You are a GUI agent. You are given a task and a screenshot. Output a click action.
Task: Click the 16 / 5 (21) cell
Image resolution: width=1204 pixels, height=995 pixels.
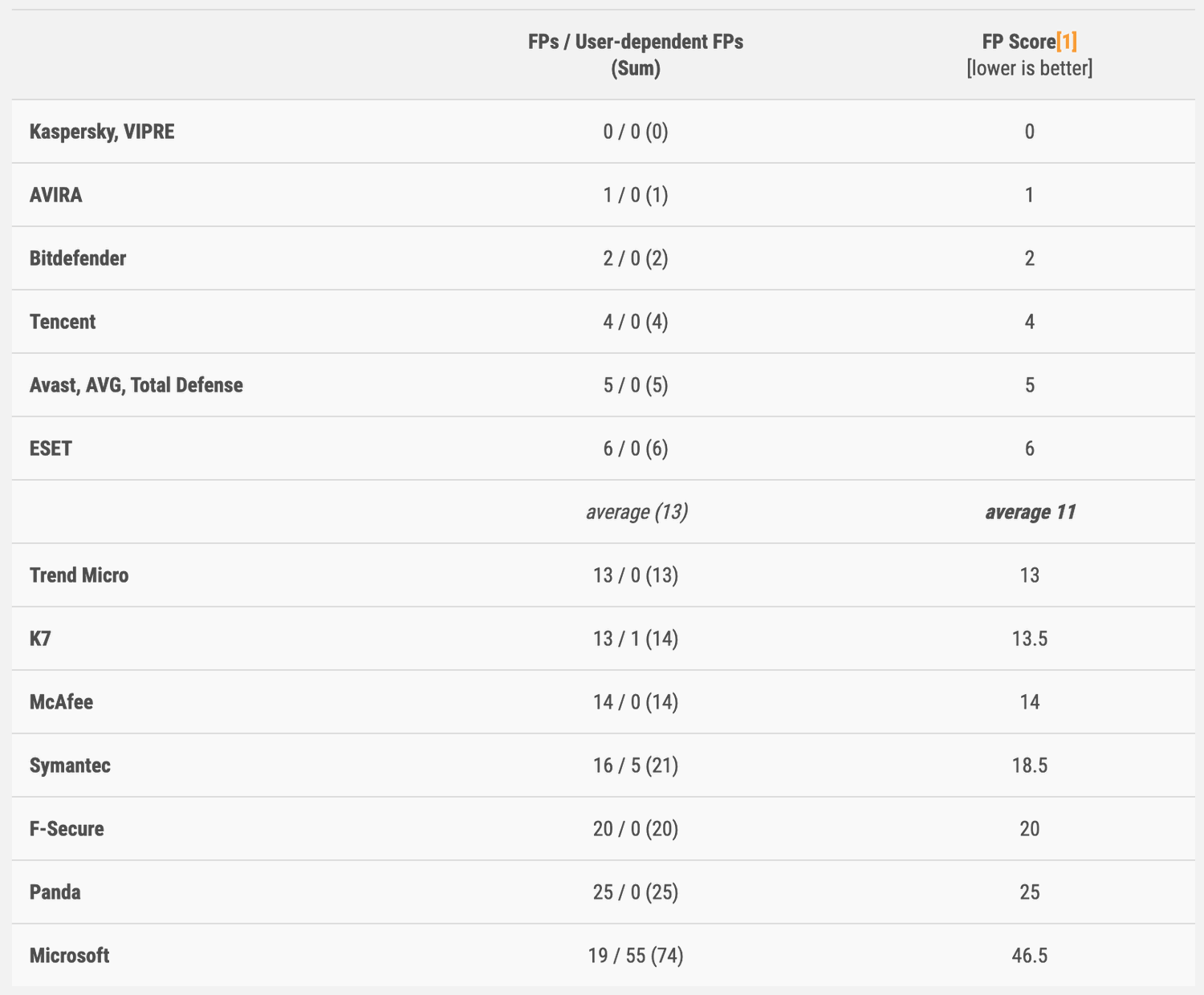pyautogui.click(x=636, y=766)
